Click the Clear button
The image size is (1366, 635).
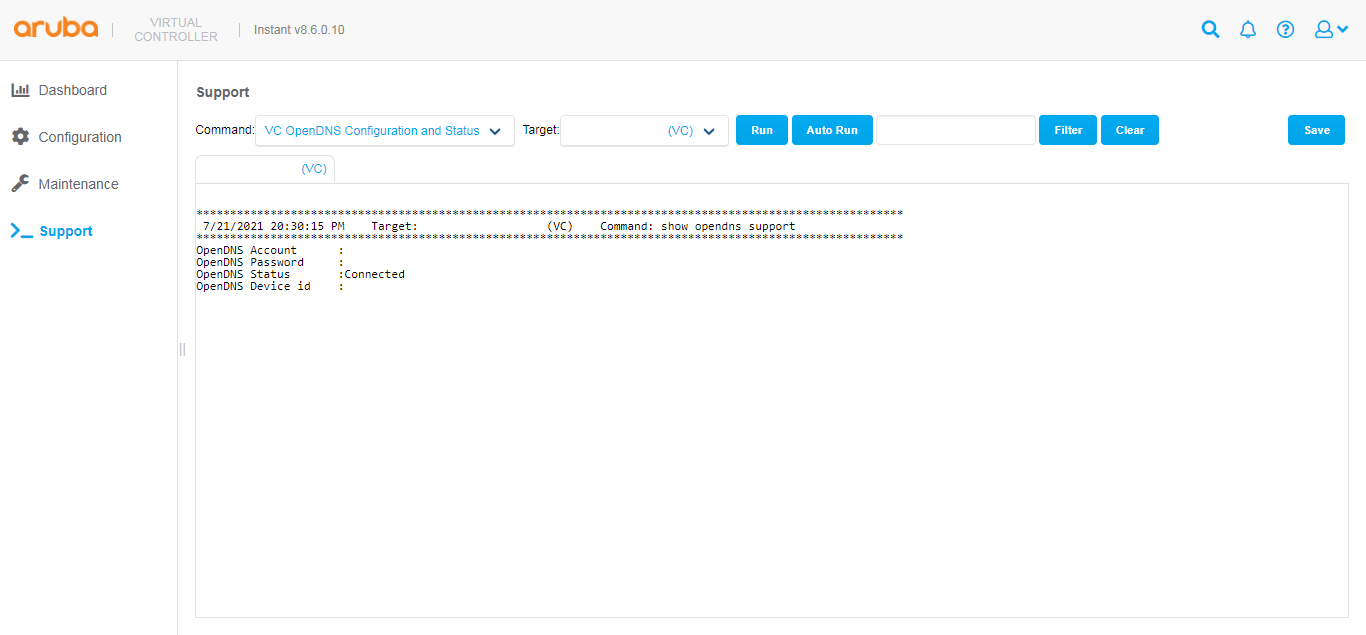(x=1130, y=130)
